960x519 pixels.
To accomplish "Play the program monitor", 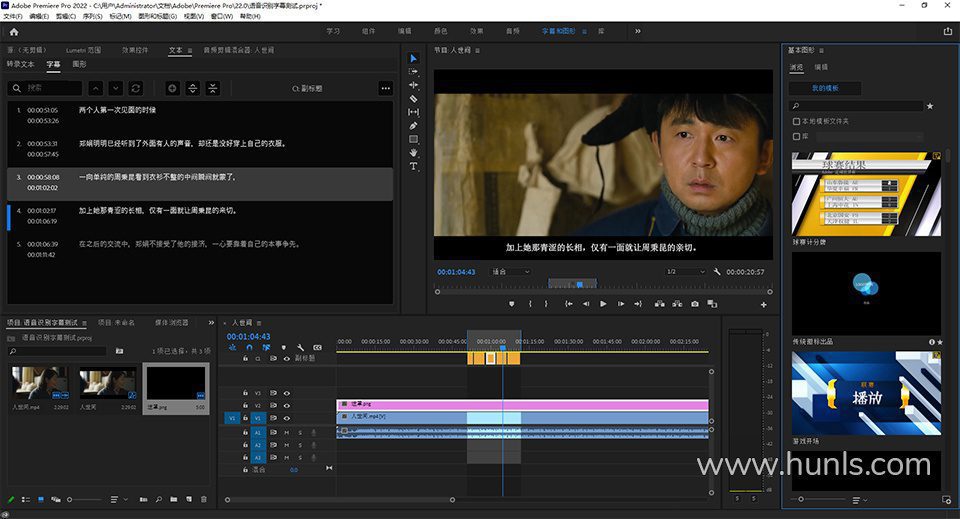I will point(603,304).
